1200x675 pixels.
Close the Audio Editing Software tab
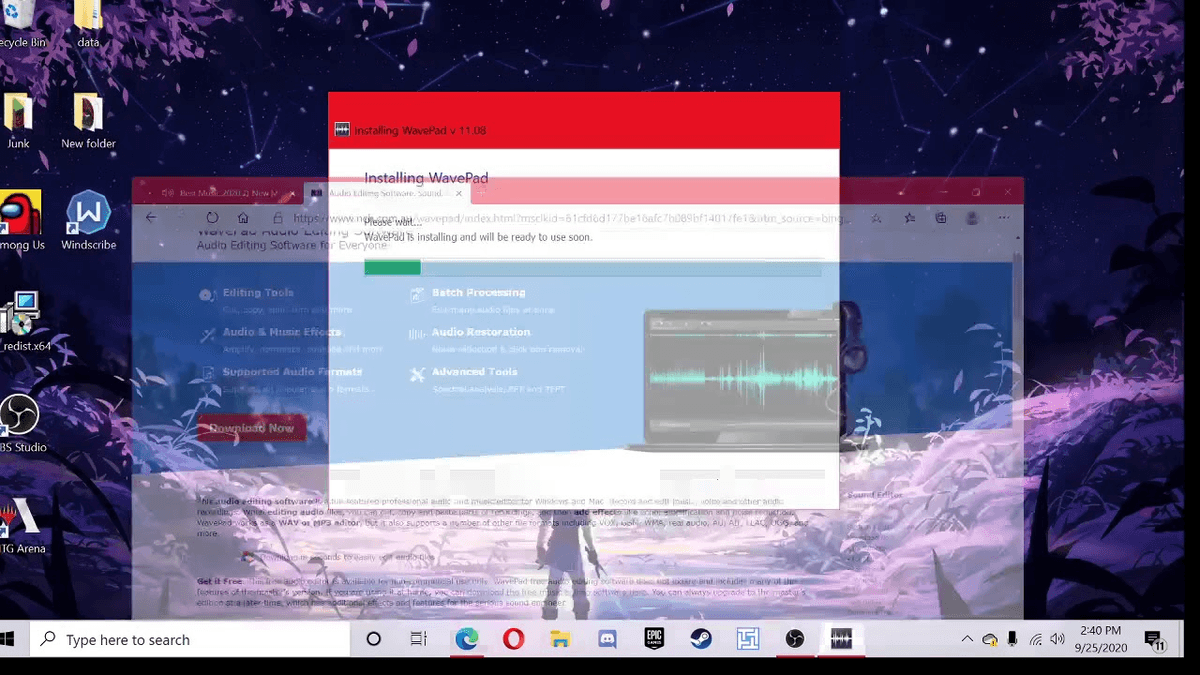pos(458,192)
